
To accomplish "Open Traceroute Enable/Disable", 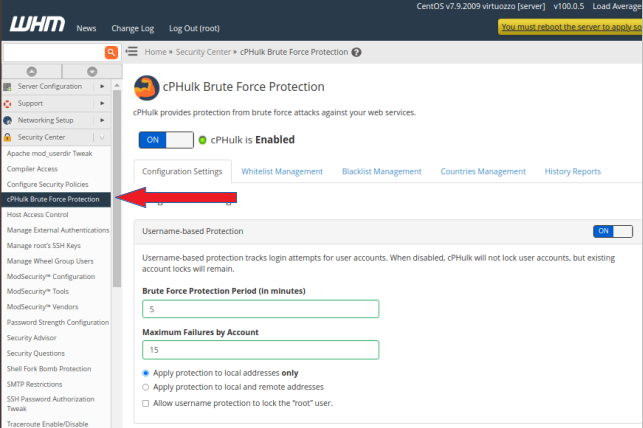I will click(x=47, y=424).
